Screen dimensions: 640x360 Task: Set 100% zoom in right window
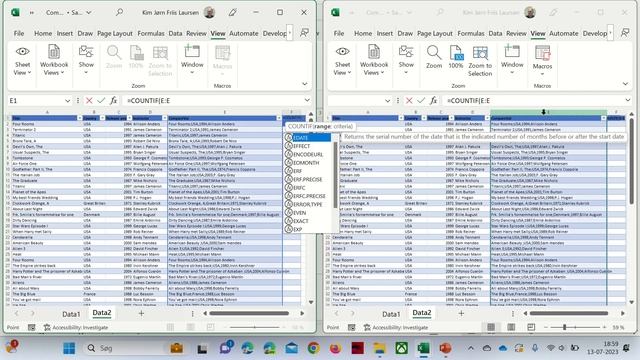456,57
